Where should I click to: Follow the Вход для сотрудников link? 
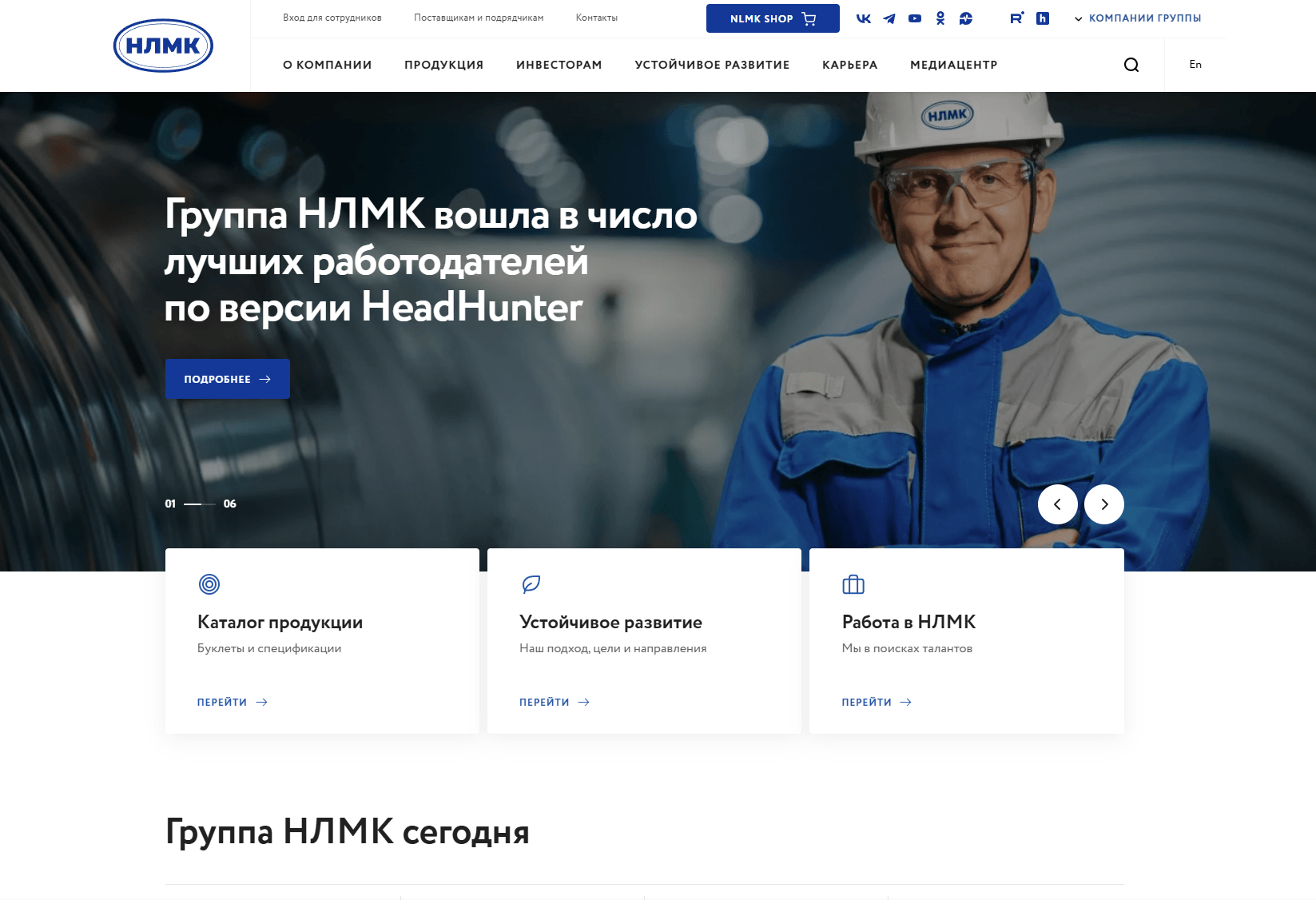(332, 18)
